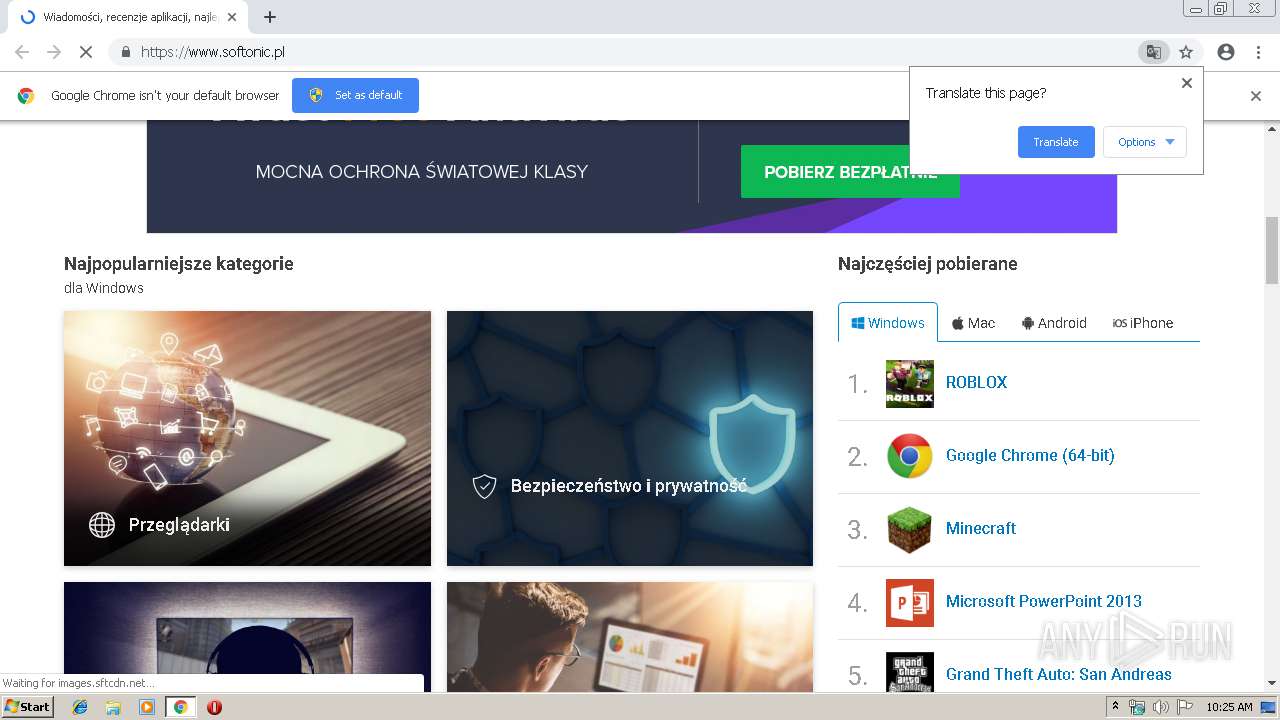The height and width of the screenshot is (720, 1280).
Task: Close the Softonic tab
Action: tap(232, 17)
